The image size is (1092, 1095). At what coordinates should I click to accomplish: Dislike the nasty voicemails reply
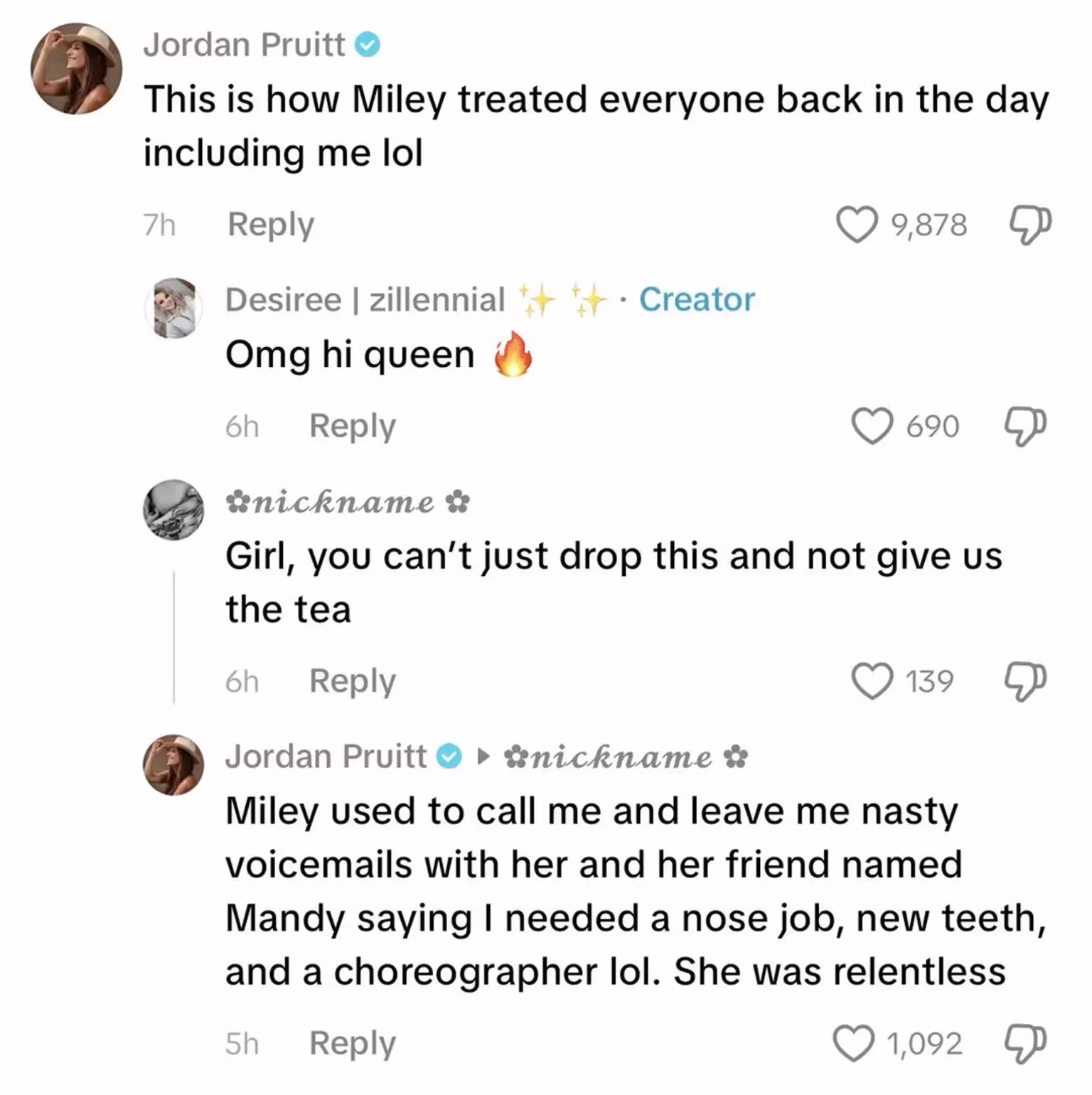coord(1025,1044)
